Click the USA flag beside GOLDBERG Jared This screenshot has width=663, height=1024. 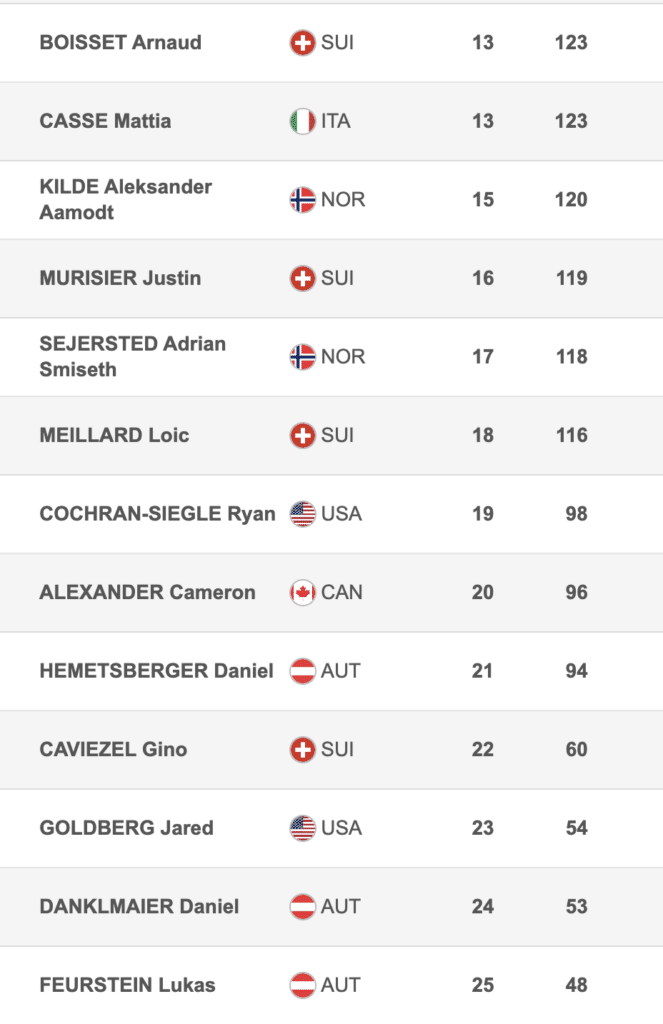302,828
